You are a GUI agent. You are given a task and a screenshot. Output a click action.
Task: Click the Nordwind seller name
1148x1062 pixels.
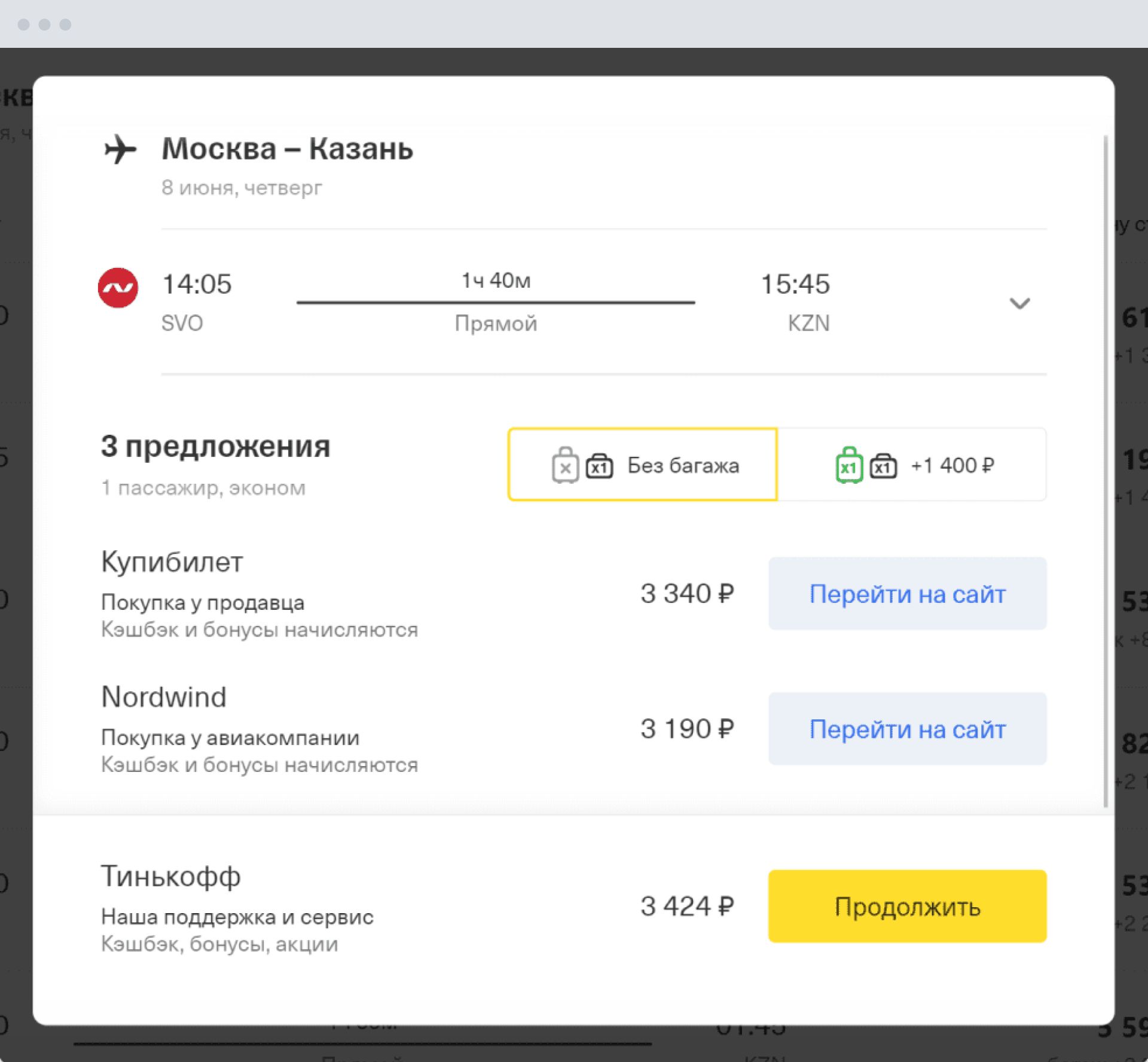(x=164, y=697)
